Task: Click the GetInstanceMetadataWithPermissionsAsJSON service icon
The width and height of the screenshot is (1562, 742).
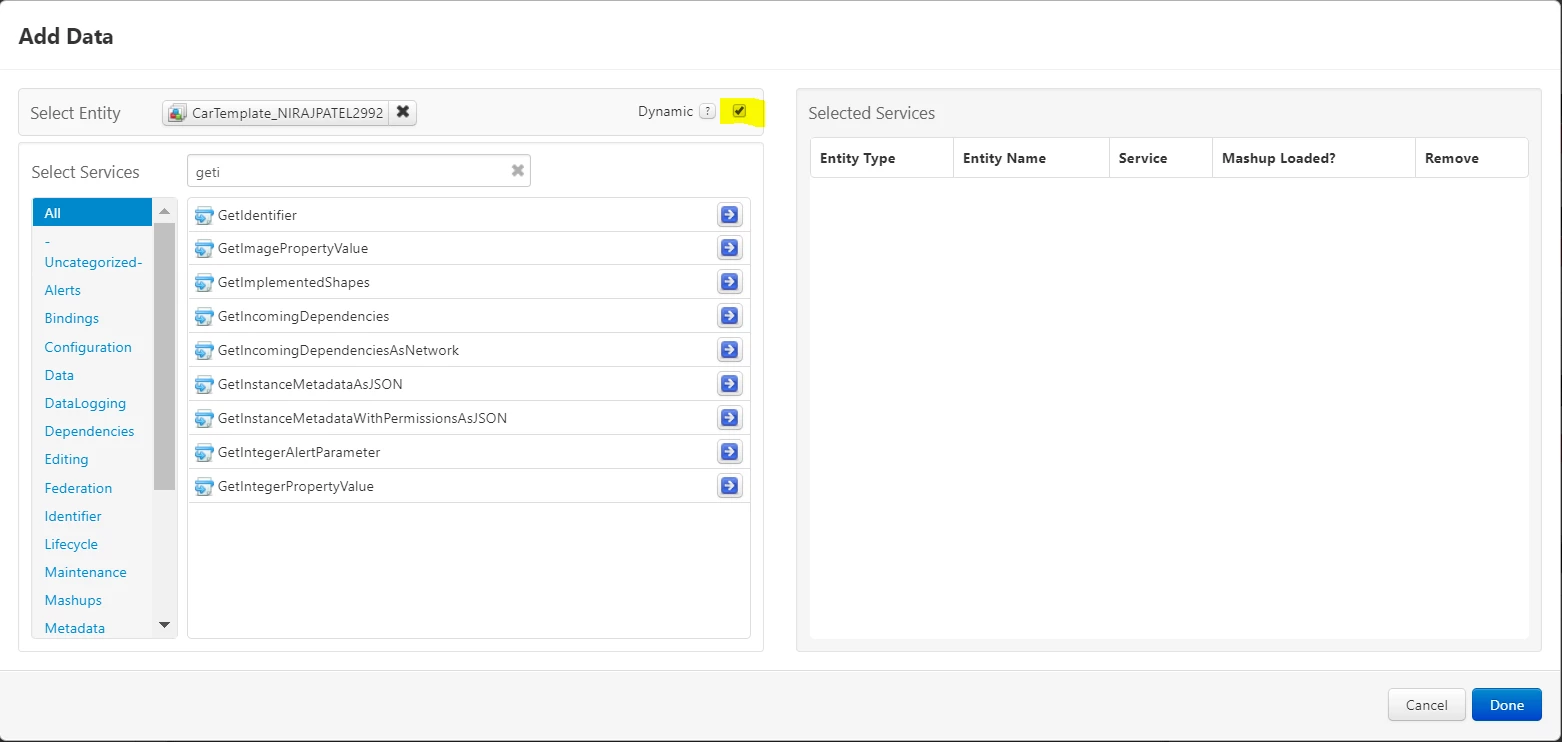Action: coord(204,418)
